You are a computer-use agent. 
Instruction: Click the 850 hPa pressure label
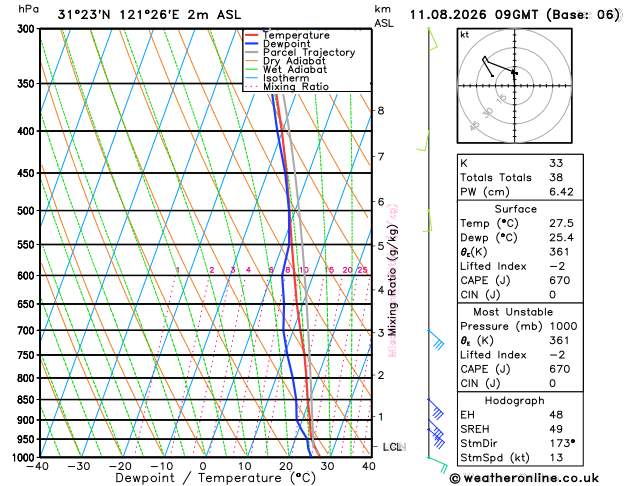pos(26,400)
